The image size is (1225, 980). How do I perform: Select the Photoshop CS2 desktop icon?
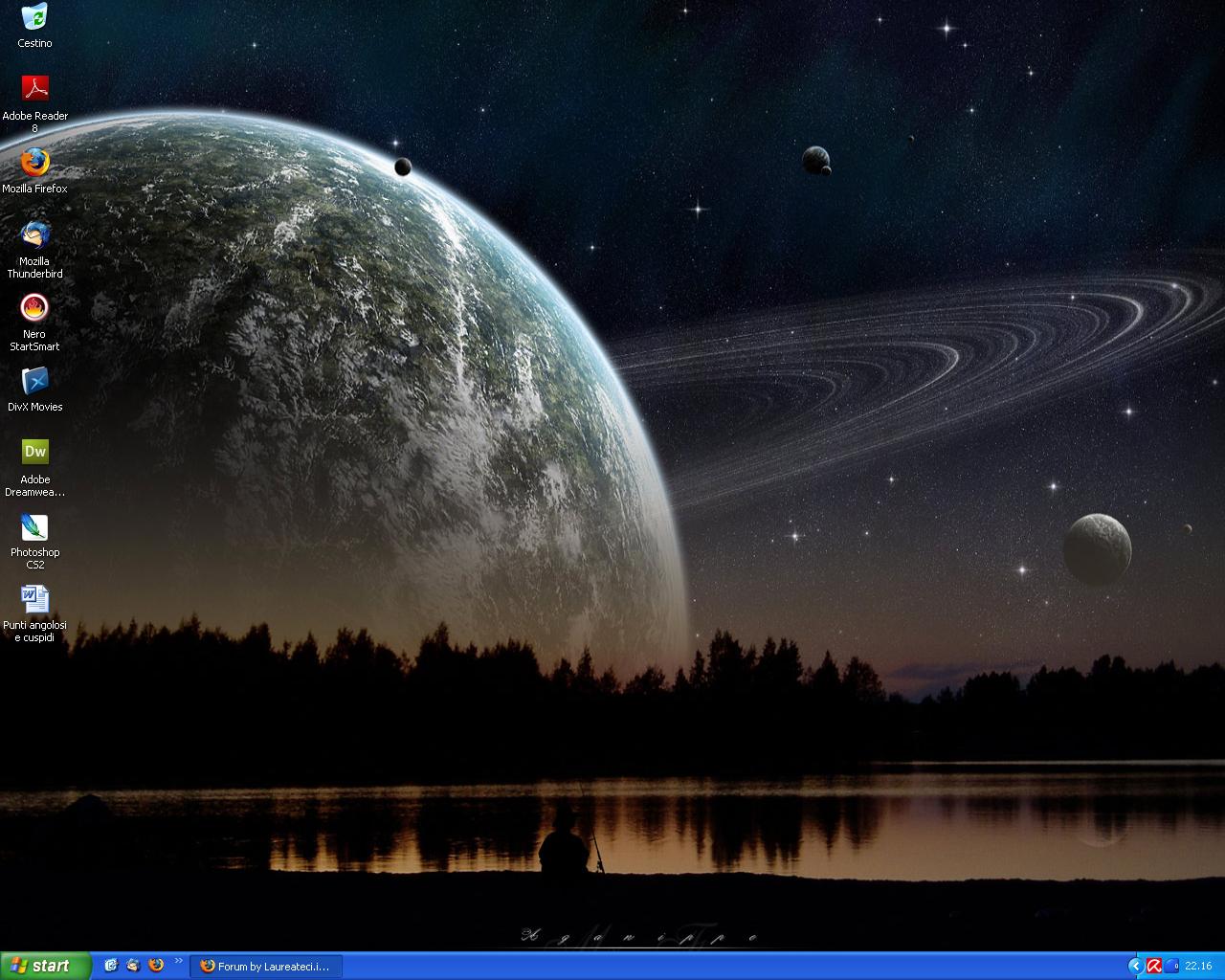(x=34, y=540)
